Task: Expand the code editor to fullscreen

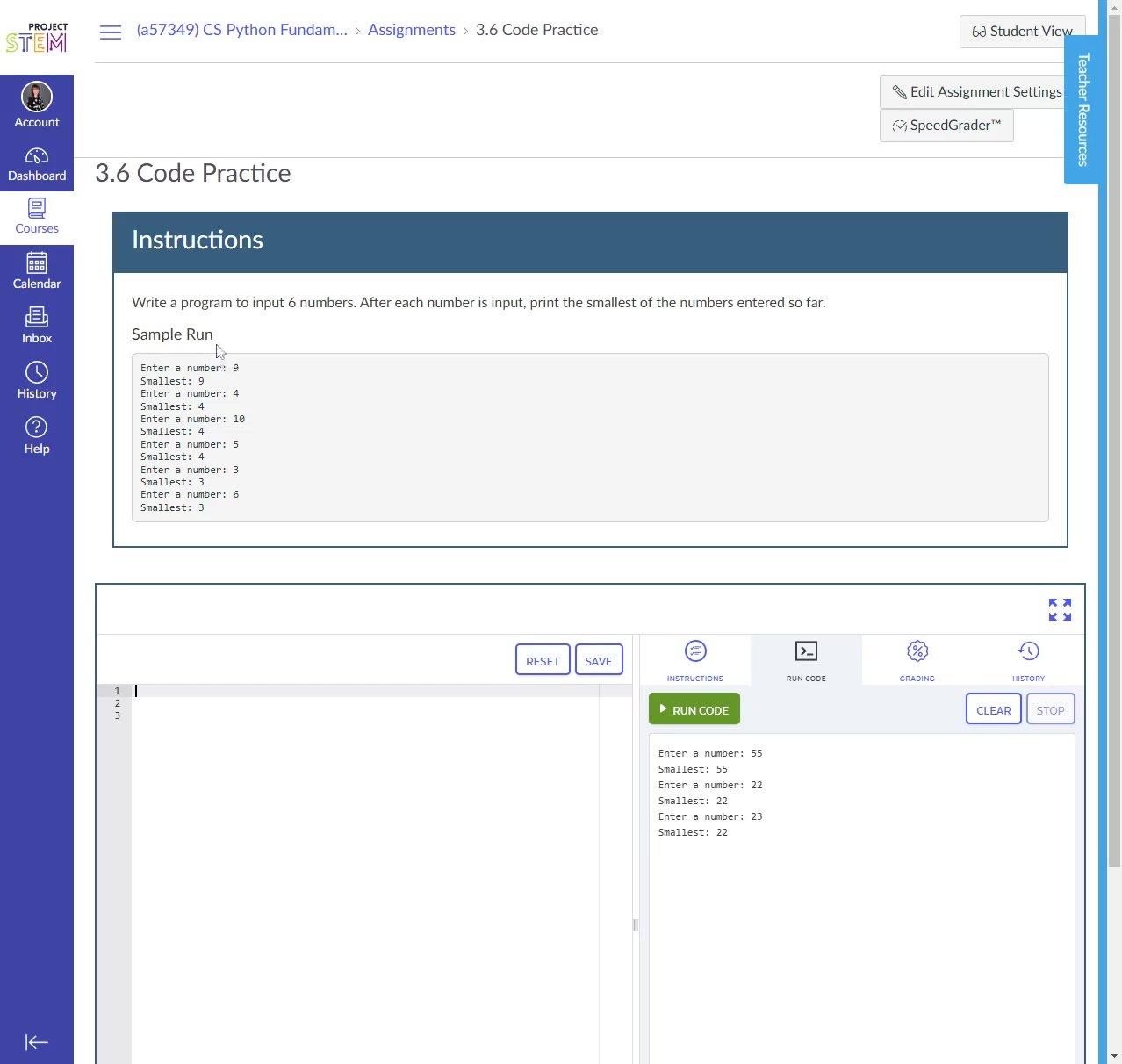Action: pyautogui.click(x=1060, y=609)
